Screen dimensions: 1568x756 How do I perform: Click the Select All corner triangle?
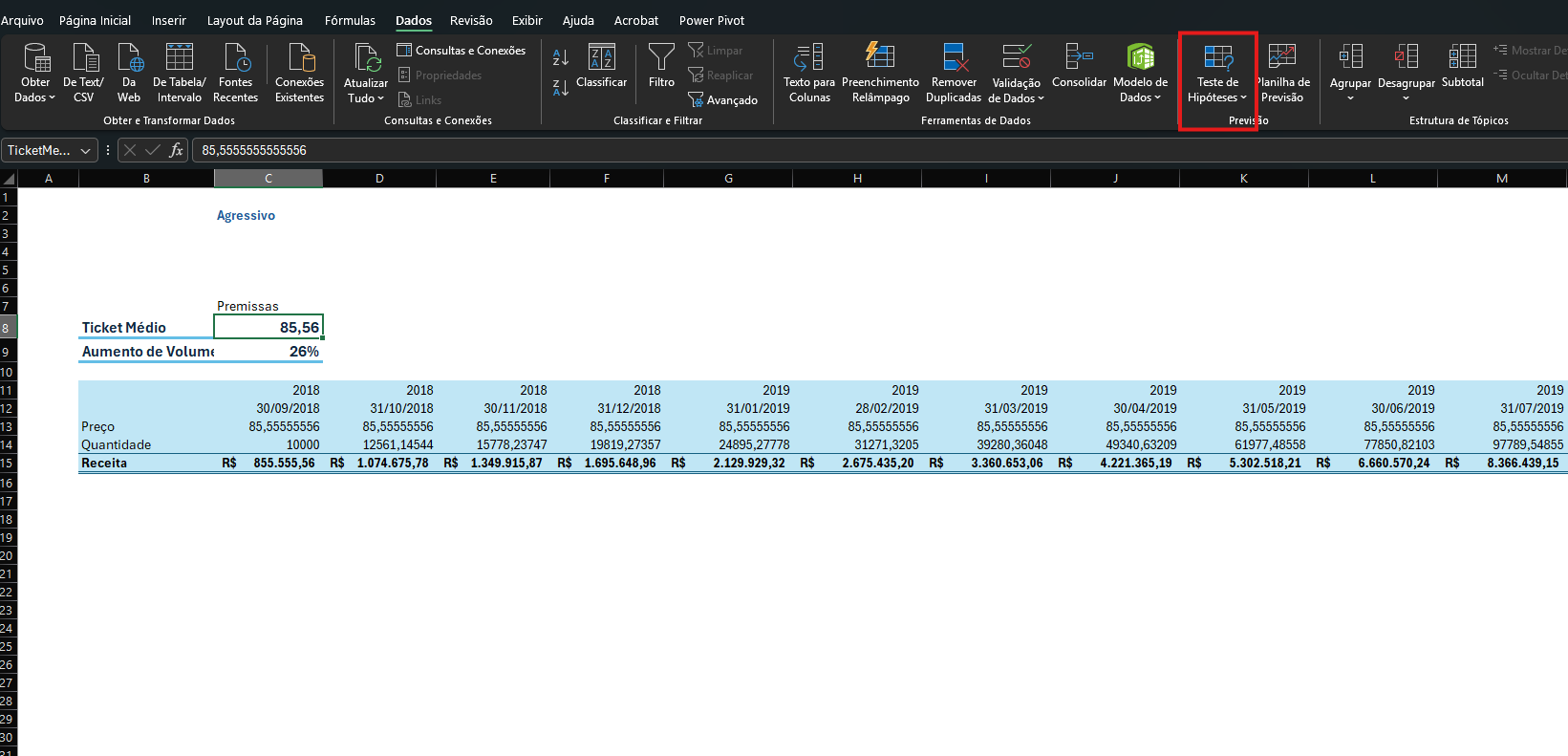coord(9,178)
